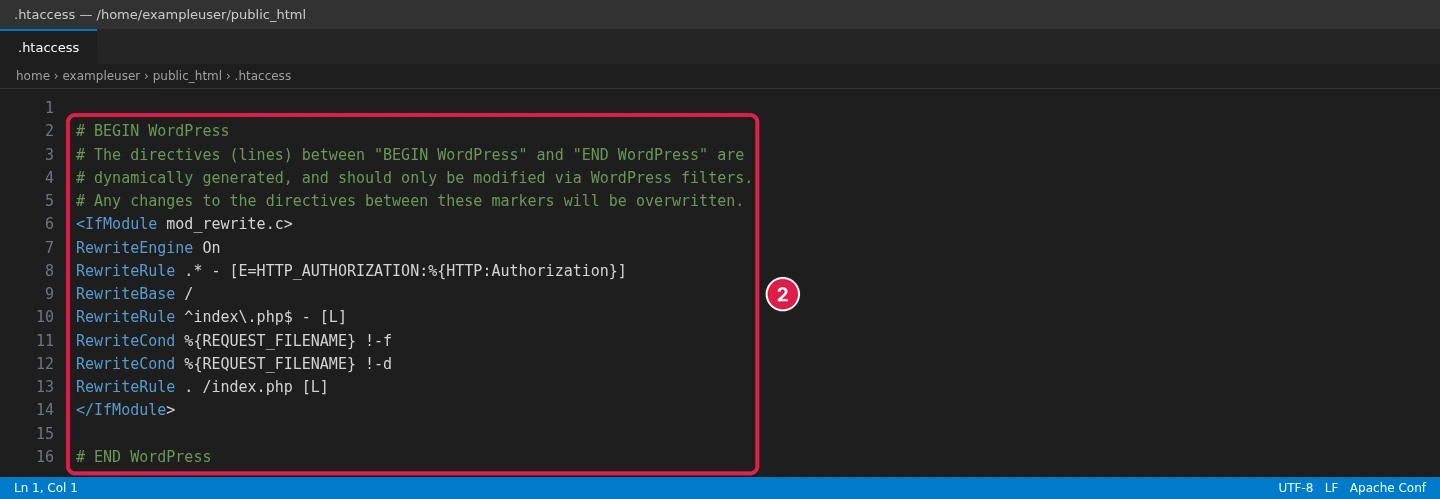Image resolution: width=1440 pixels, height=499 pixels.
Task: Click line number 10 in the gutter
Action: [45, 317]
